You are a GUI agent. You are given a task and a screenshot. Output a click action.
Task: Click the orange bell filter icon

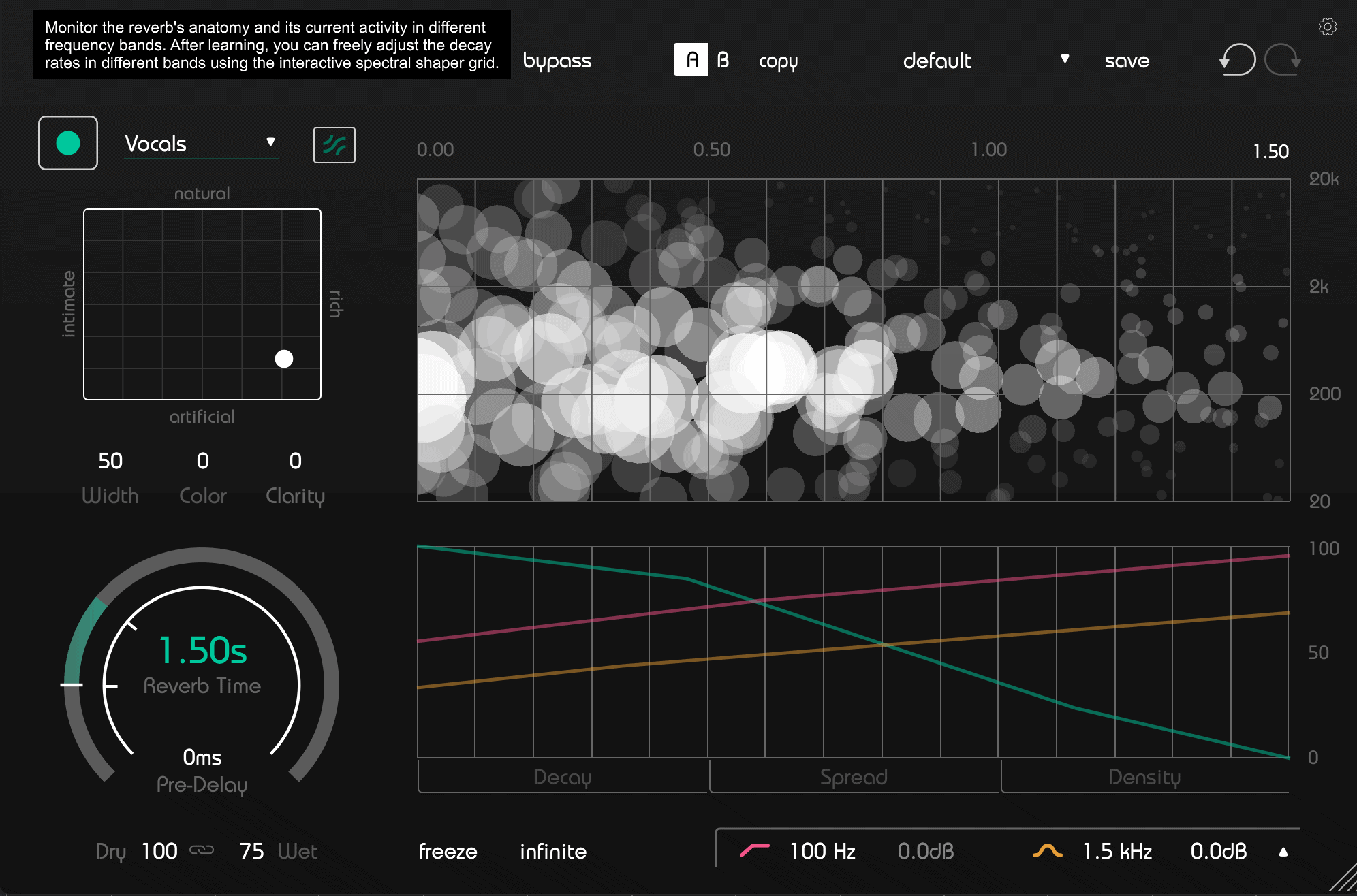coord(1048,850)
